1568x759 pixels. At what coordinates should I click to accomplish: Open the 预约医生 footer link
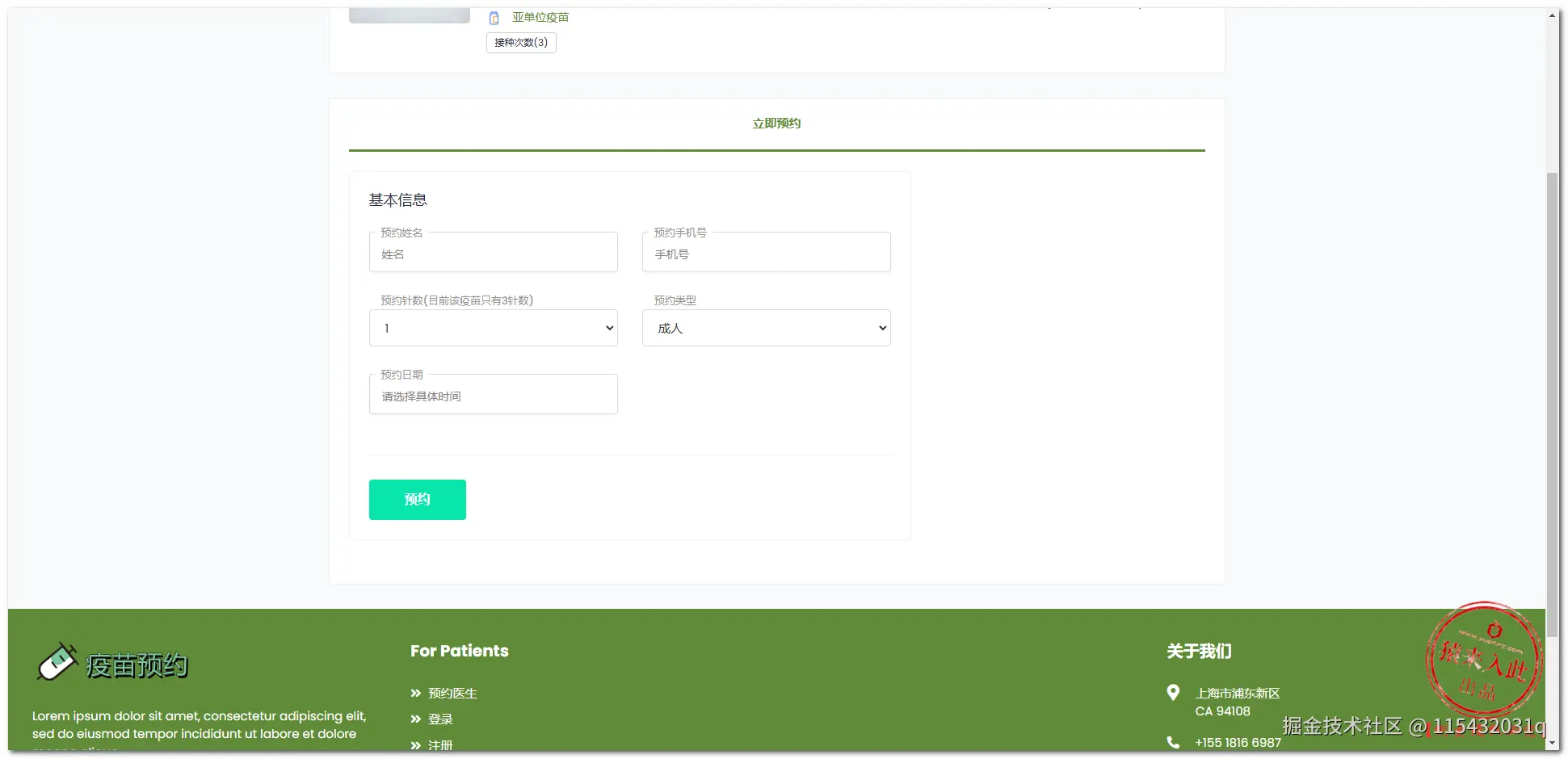pos(452,694)
